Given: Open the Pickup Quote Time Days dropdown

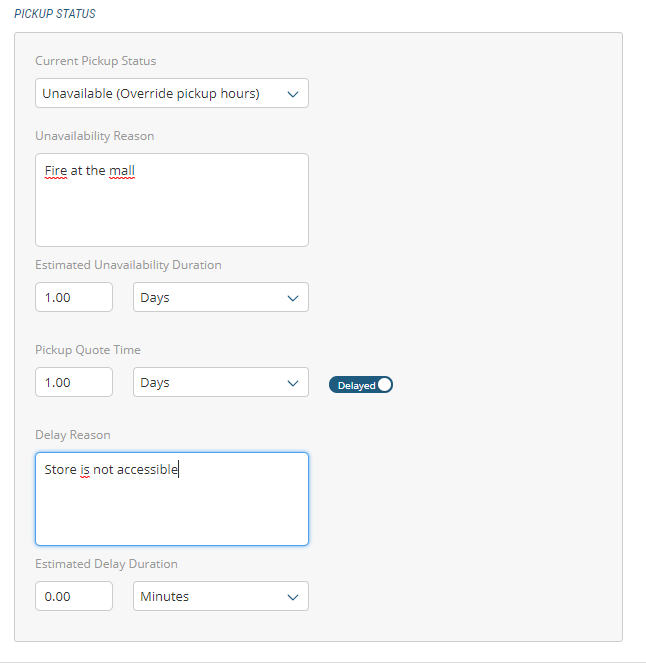Looking at the screenshot, I should point(220,382).
